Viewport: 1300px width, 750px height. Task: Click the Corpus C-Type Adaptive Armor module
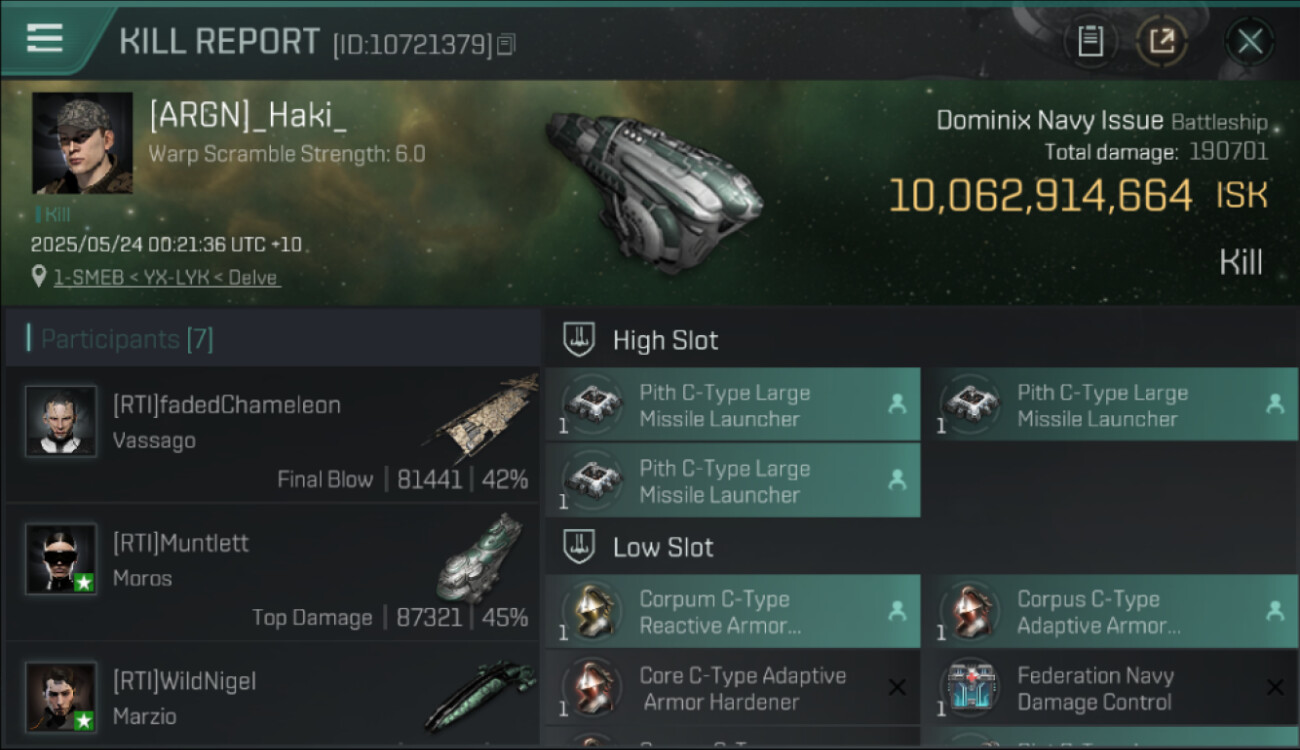1110,612
